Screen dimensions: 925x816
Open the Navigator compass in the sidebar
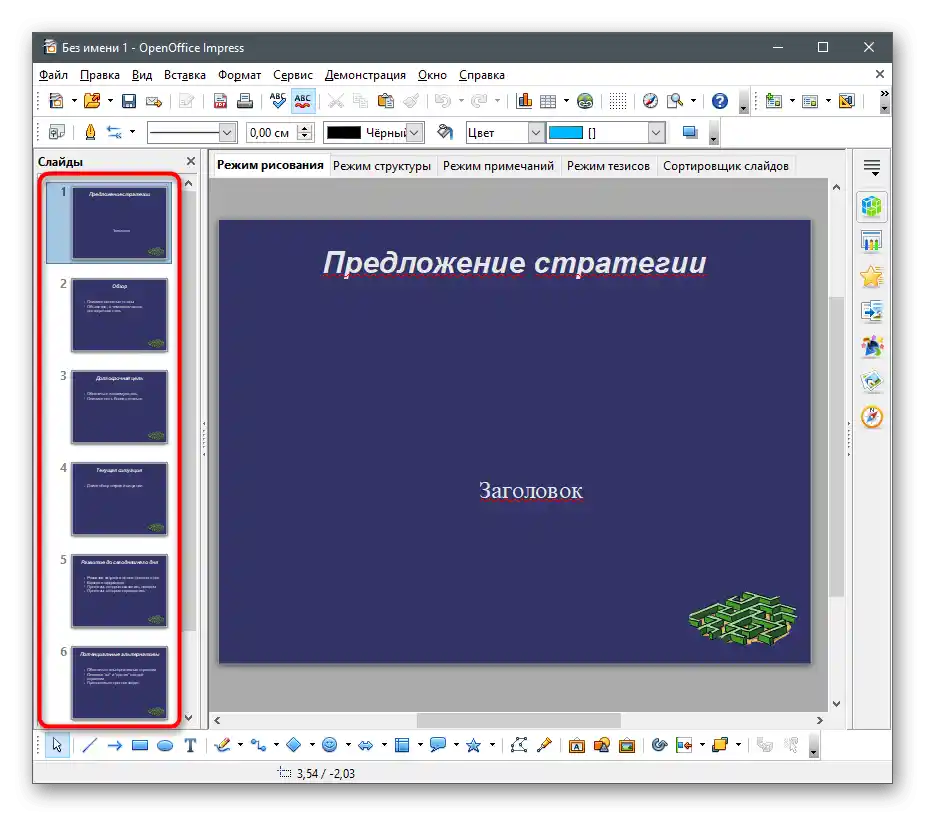coord(872,416)
